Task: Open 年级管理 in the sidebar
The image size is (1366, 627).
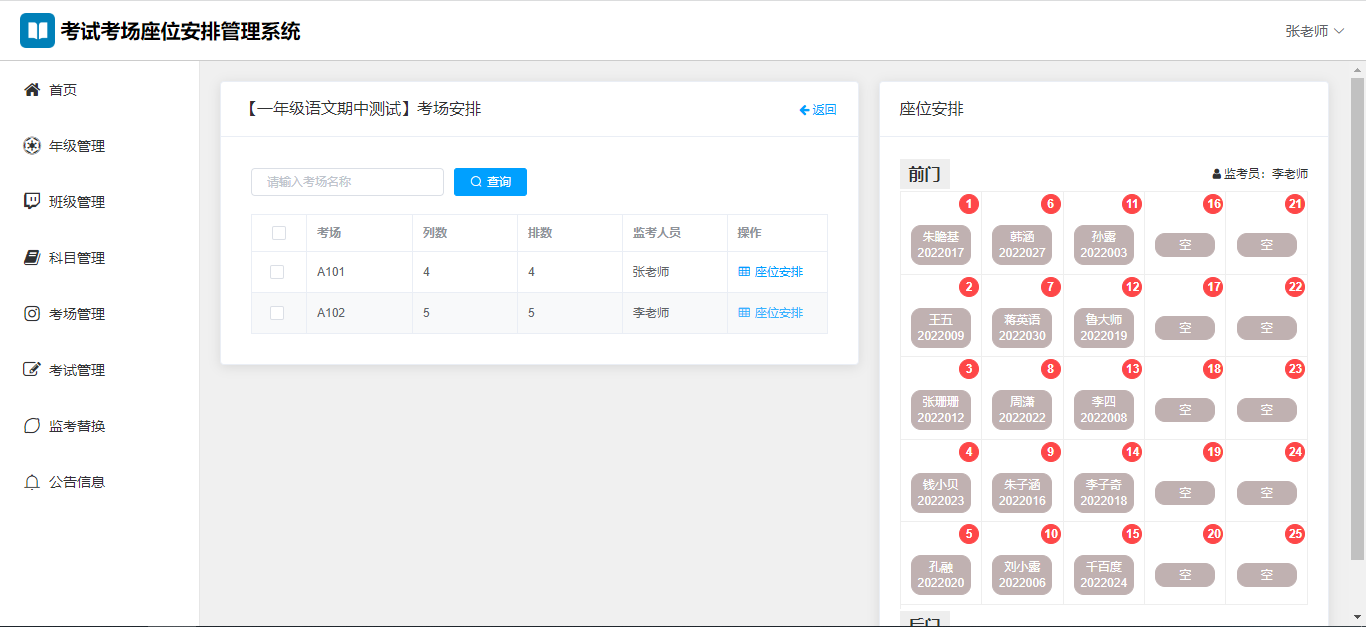Action: [100, 146]
